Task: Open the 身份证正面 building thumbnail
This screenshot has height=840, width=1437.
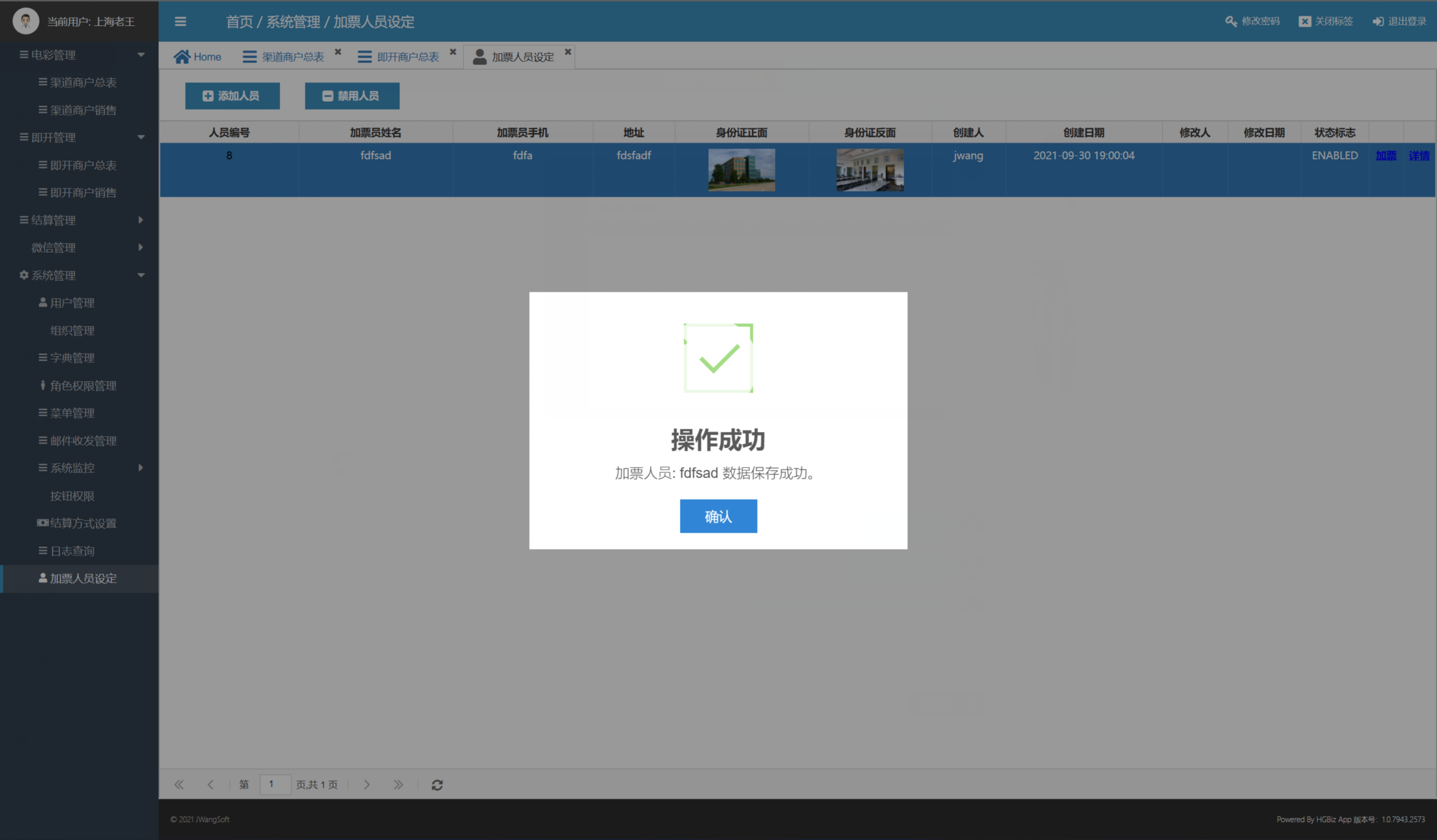Action: click(x=742, y=170)
